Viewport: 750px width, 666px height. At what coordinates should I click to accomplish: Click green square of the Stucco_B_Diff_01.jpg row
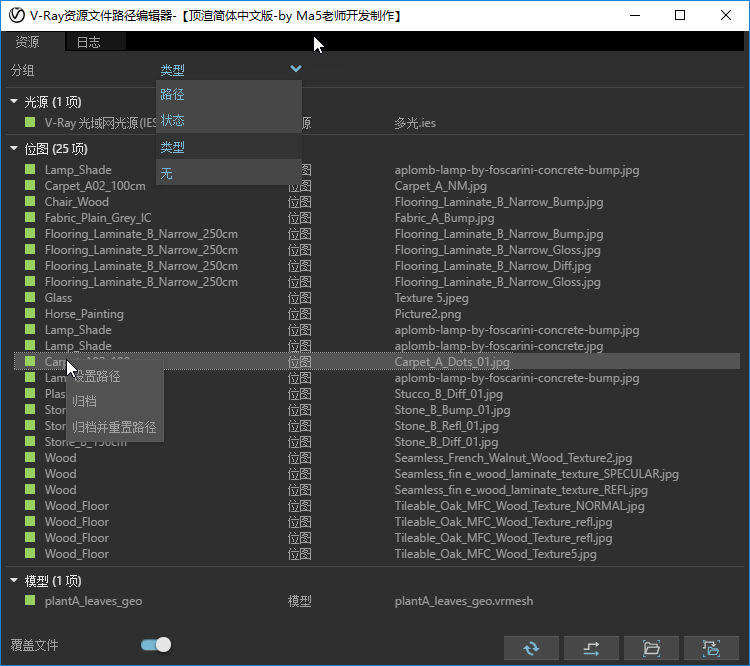point(30,393)
